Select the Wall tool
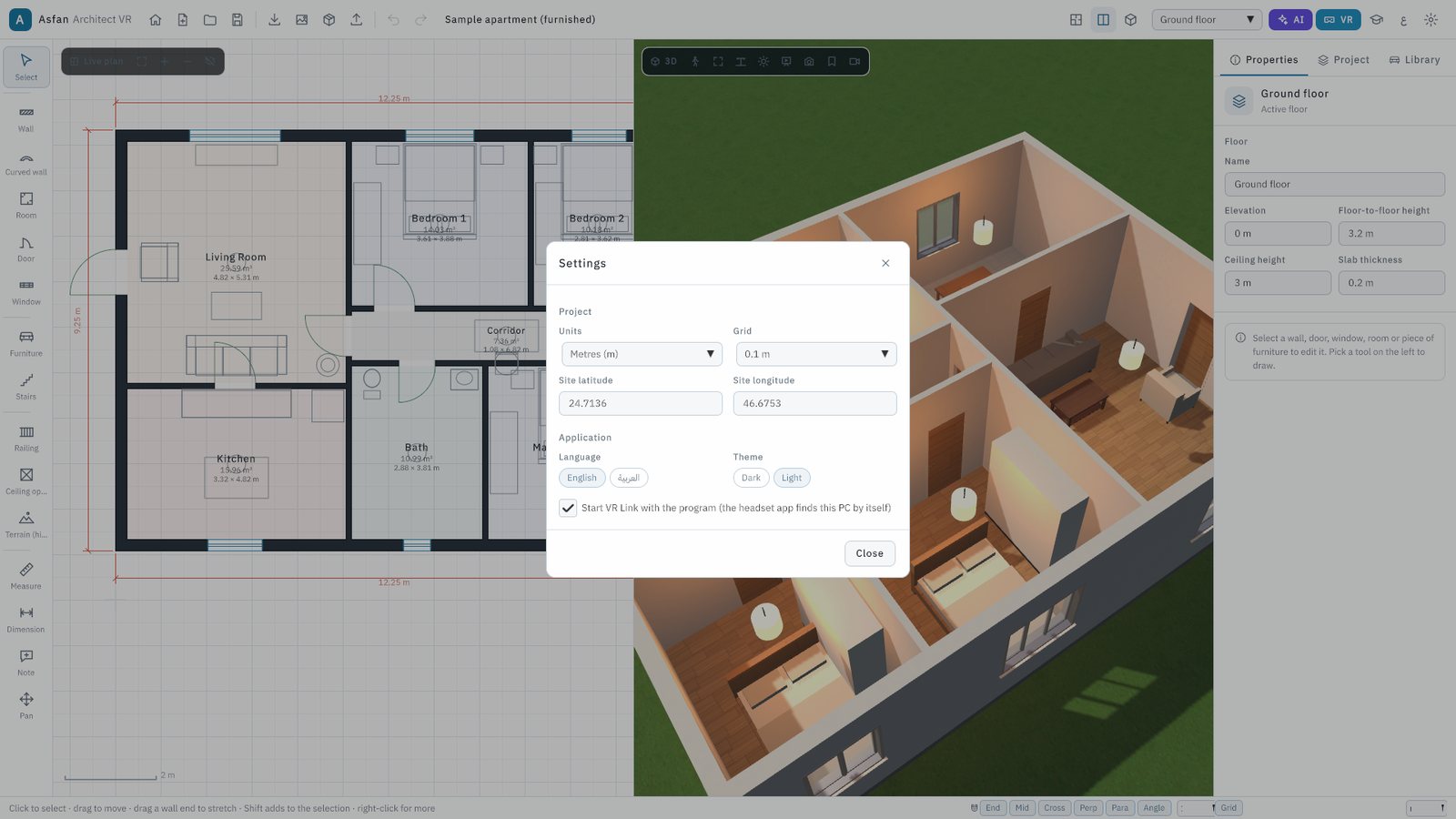 point(26,119)
